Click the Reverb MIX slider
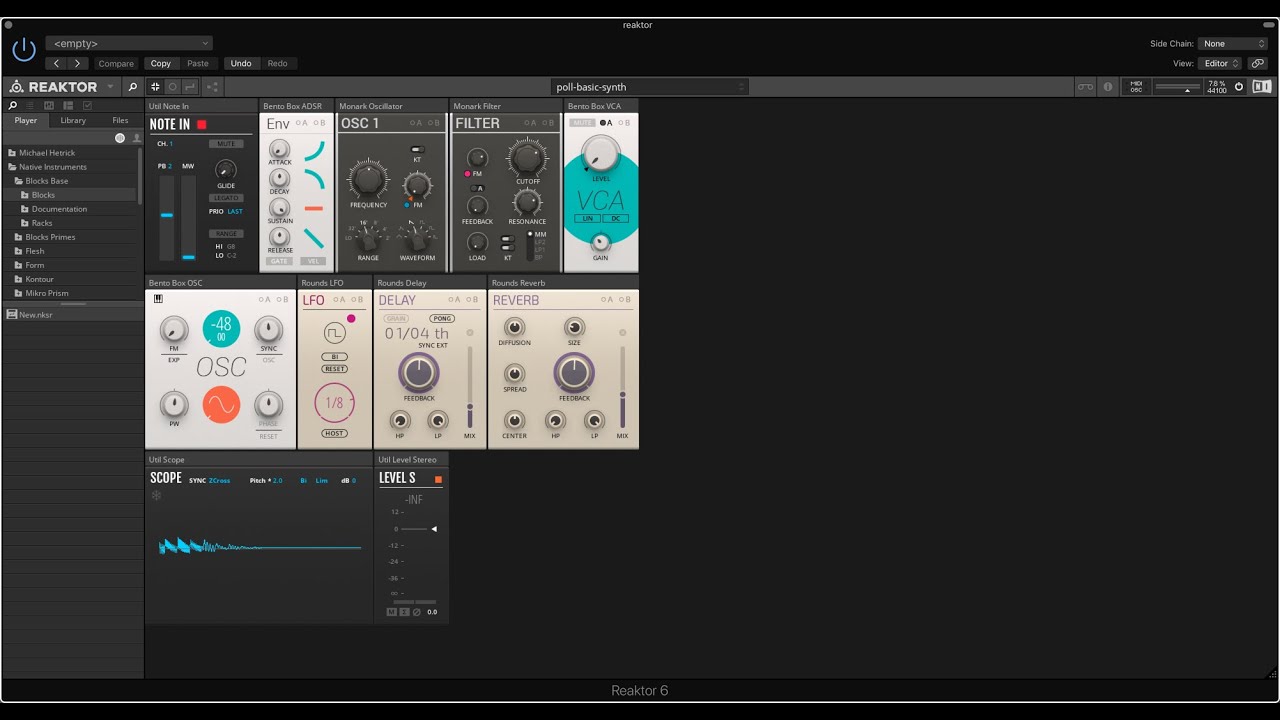The height and width of the screenshot is (720, 1280). tap(622, 388)
